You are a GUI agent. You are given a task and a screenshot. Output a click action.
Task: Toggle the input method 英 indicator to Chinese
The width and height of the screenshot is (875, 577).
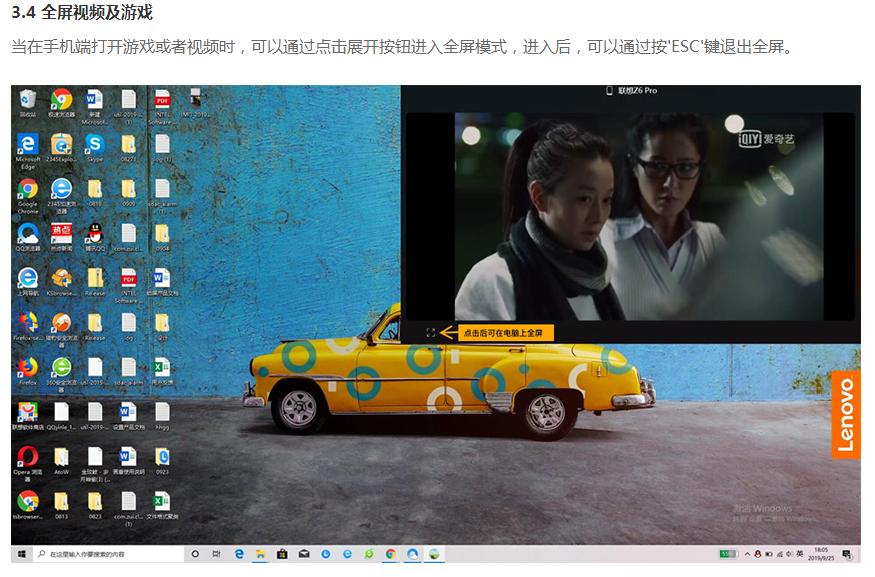click(800, 554)
